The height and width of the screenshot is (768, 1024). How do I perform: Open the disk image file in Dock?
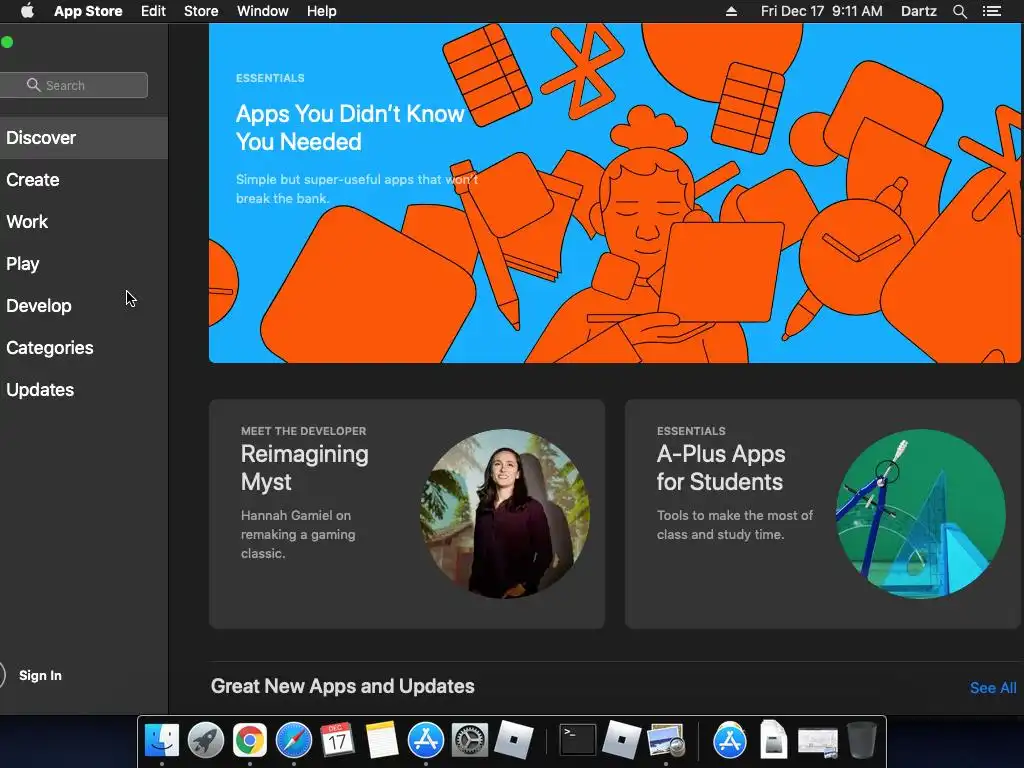(773, 741)
